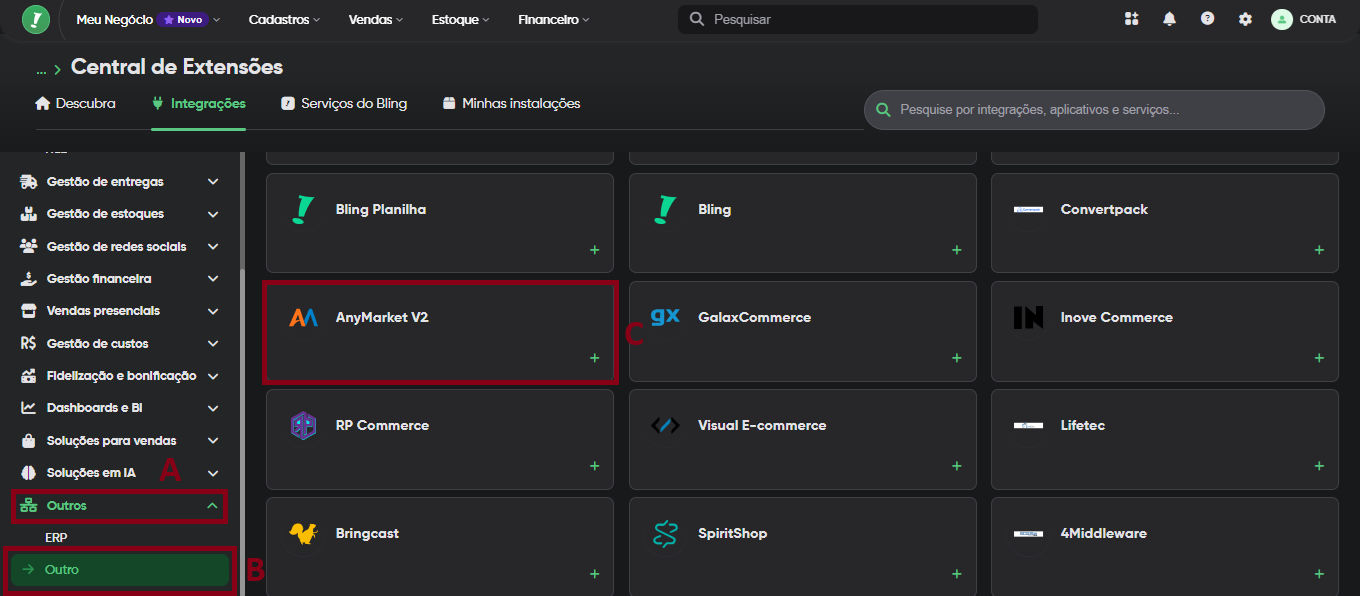Add the Convertpack integration with plus
This screenshot has height=596, width=1360.
pos(1319,250)
